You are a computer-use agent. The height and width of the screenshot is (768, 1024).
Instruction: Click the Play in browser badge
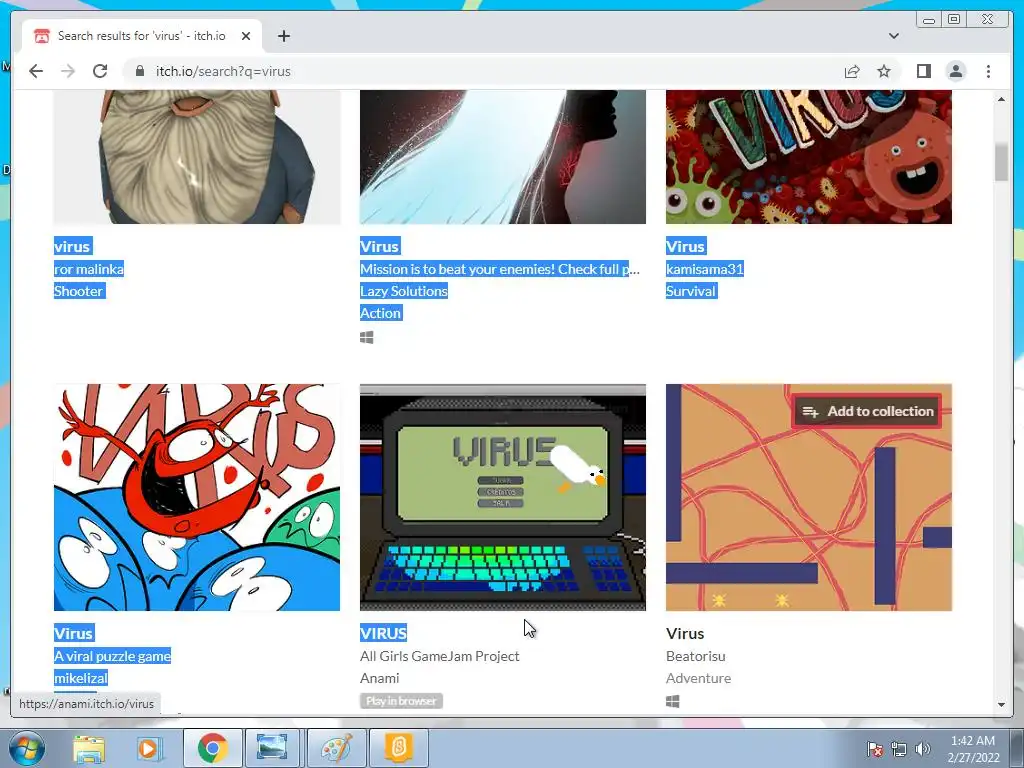point(401,701)
